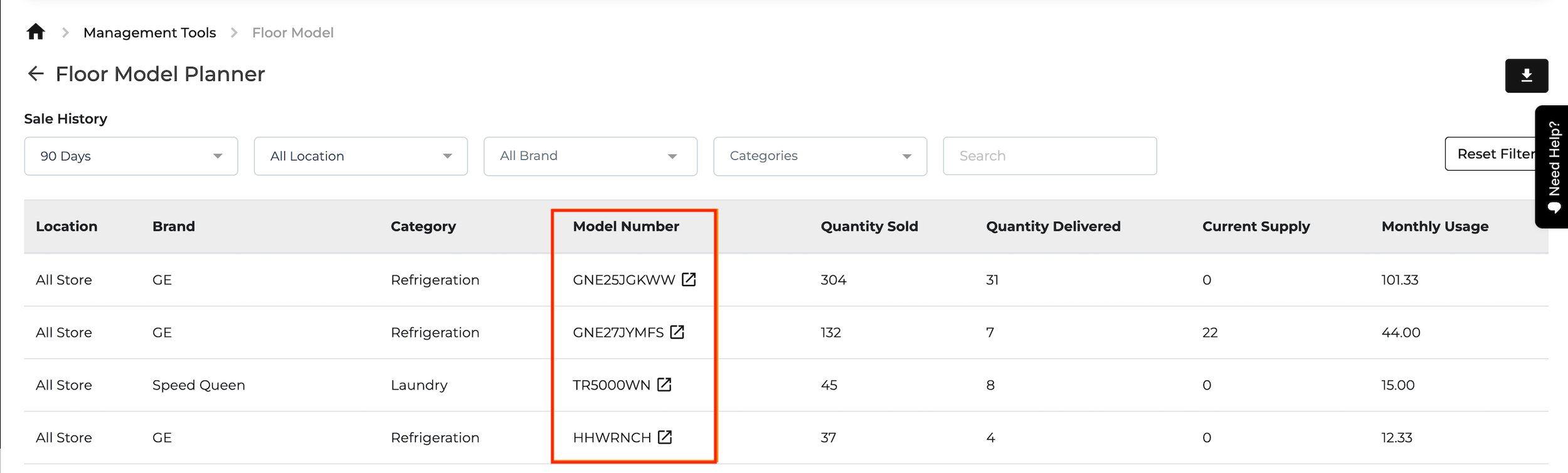Open the external link for GNE27JYMFS
The image size is (1568, 473).
point(677,332)
